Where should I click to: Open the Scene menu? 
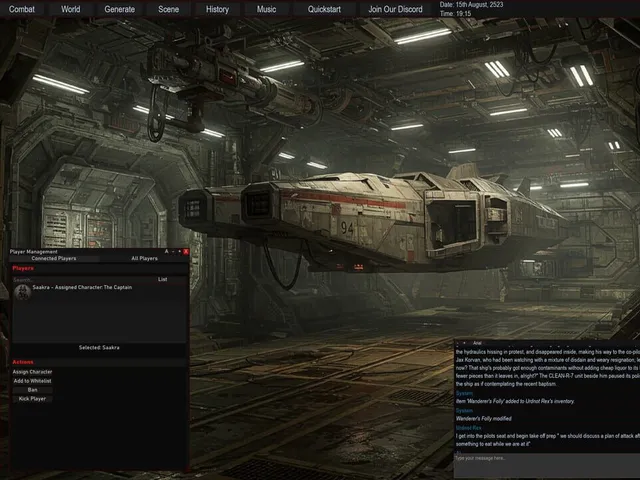point(169,9)
